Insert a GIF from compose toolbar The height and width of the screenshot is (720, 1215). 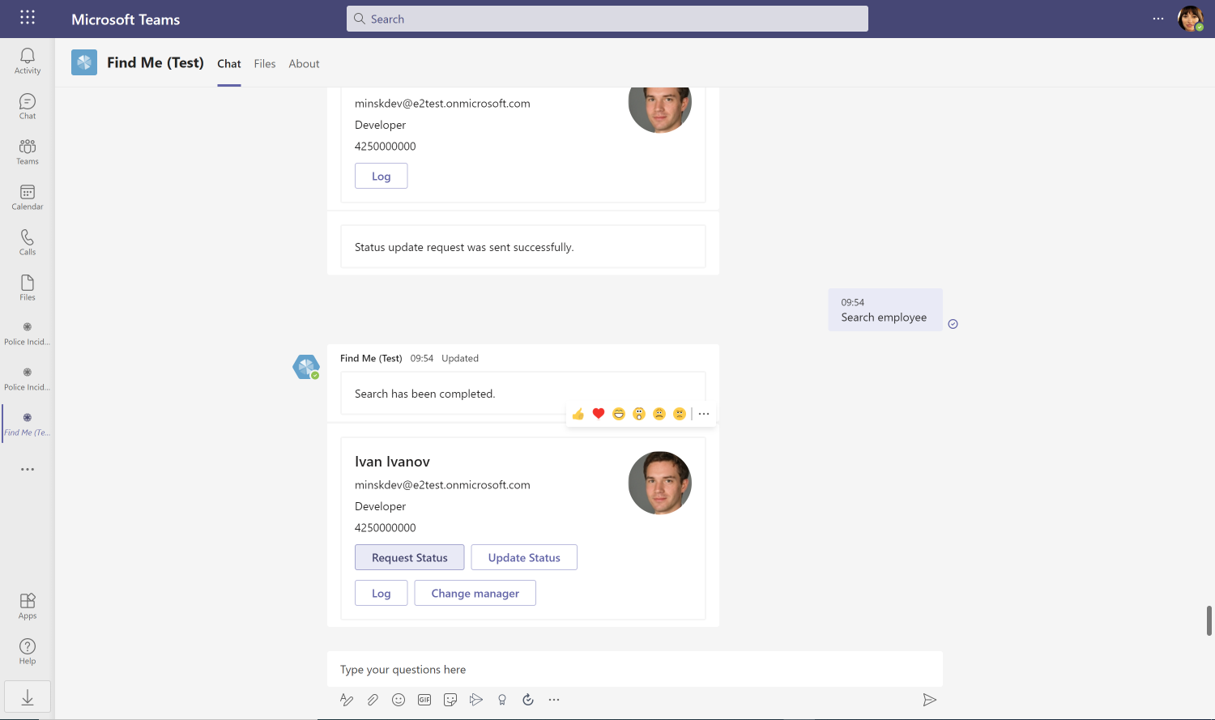[x=424, y=700]
